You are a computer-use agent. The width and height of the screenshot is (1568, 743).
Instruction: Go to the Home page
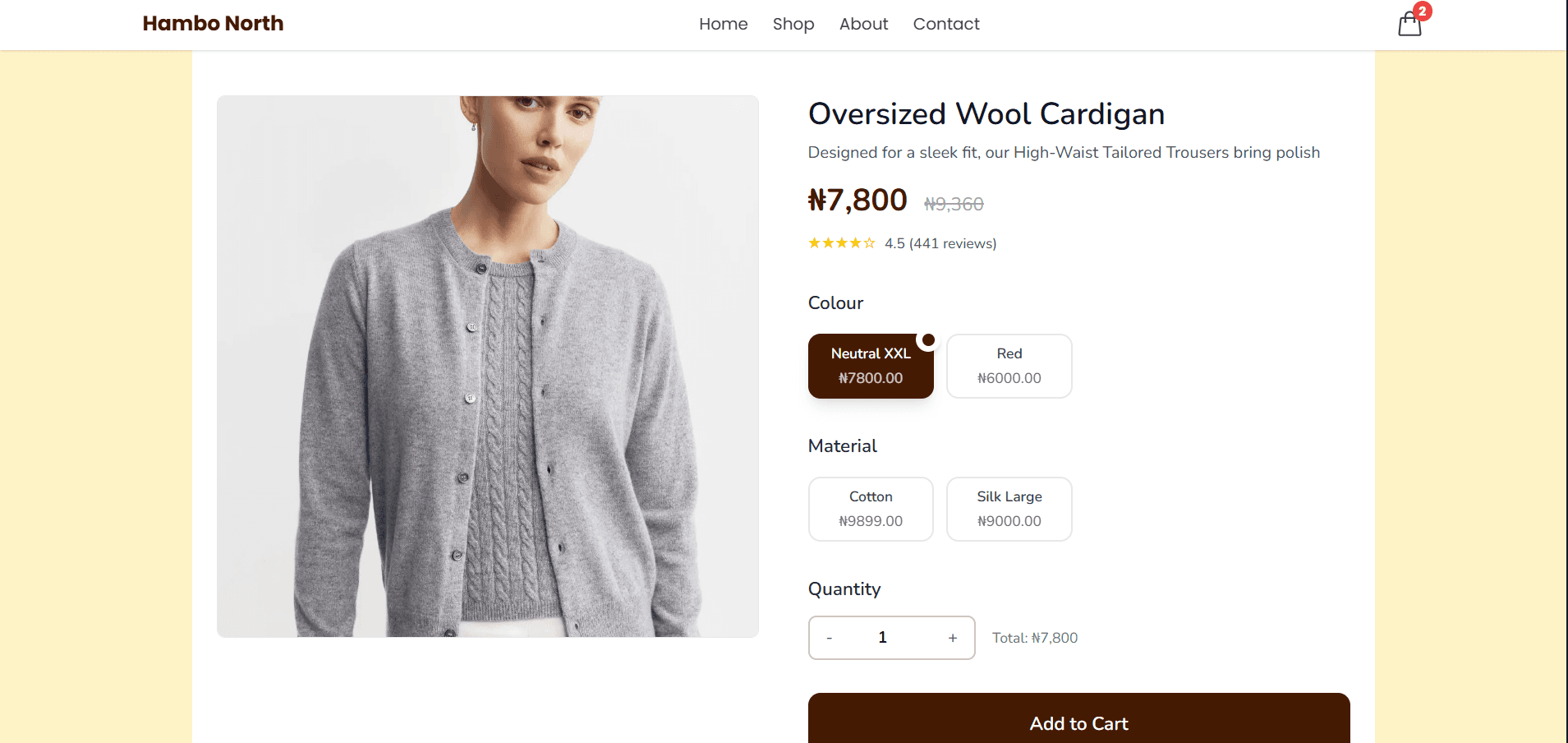723,24
